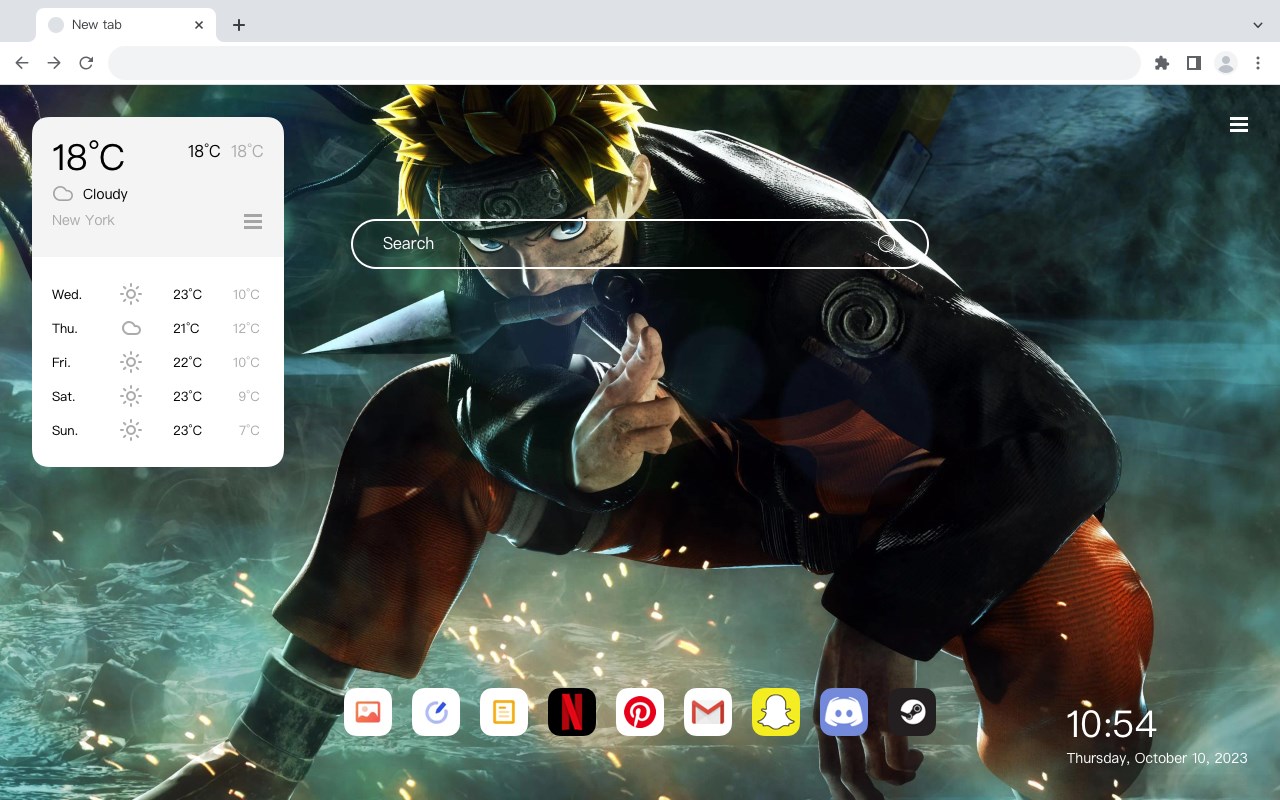This screenshot has height=800, width=1280.
Task: Go back using the browser back arrow
Action: [x=22, y=63]
